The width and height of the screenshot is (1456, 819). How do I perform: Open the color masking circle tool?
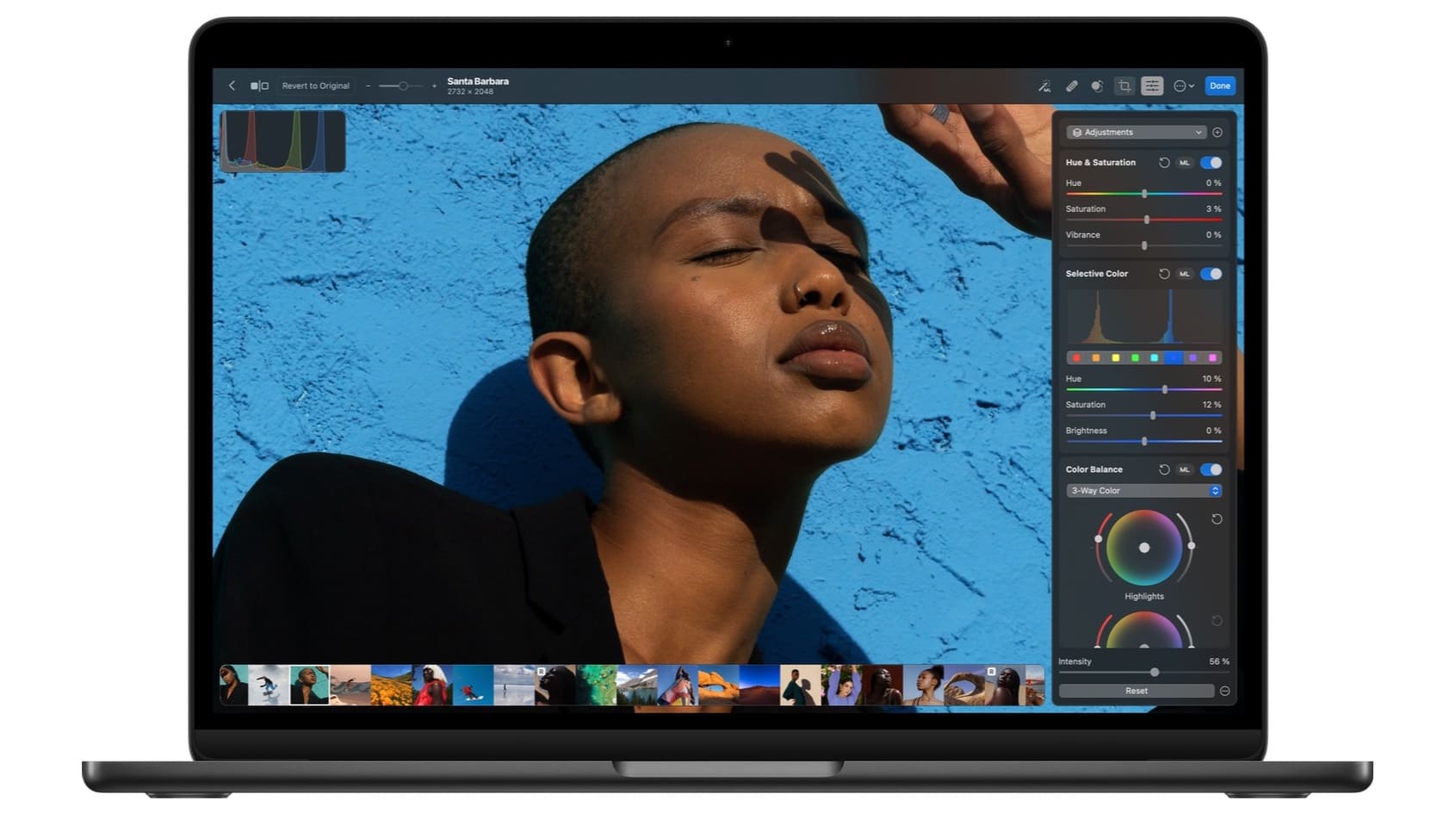coord(1097,86)
